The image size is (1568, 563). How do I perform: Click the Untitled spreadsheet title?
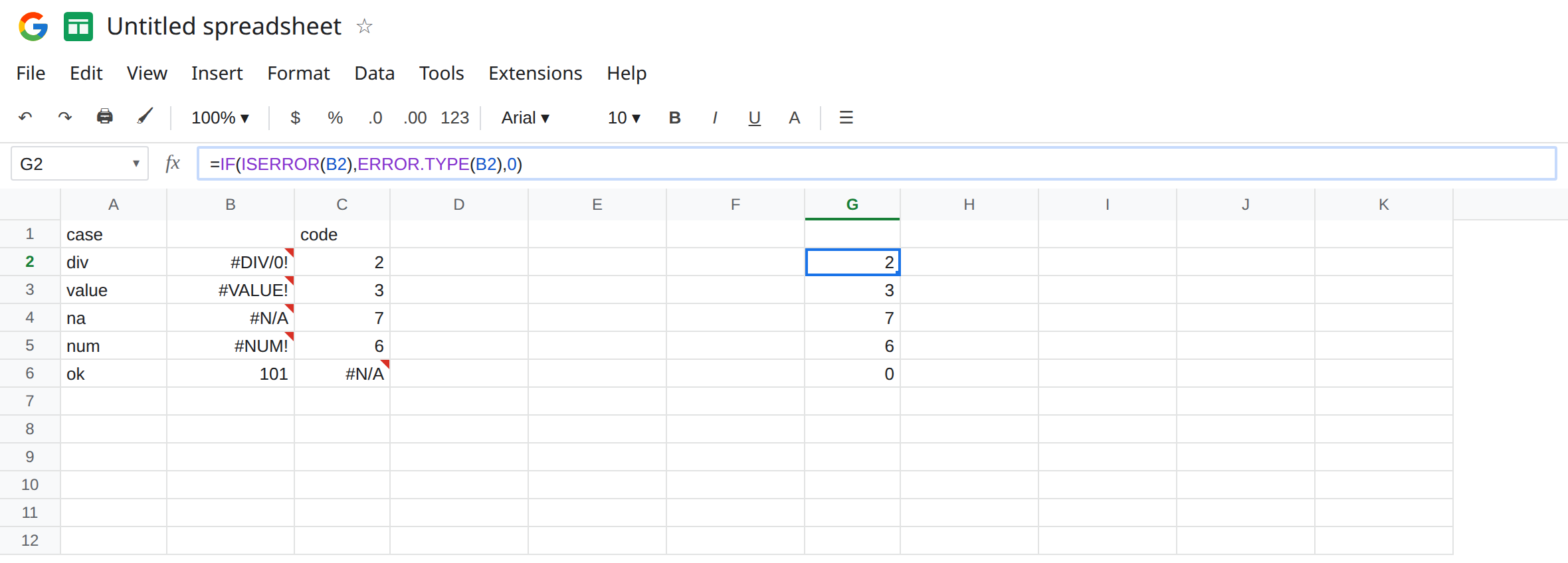point(224,27)
